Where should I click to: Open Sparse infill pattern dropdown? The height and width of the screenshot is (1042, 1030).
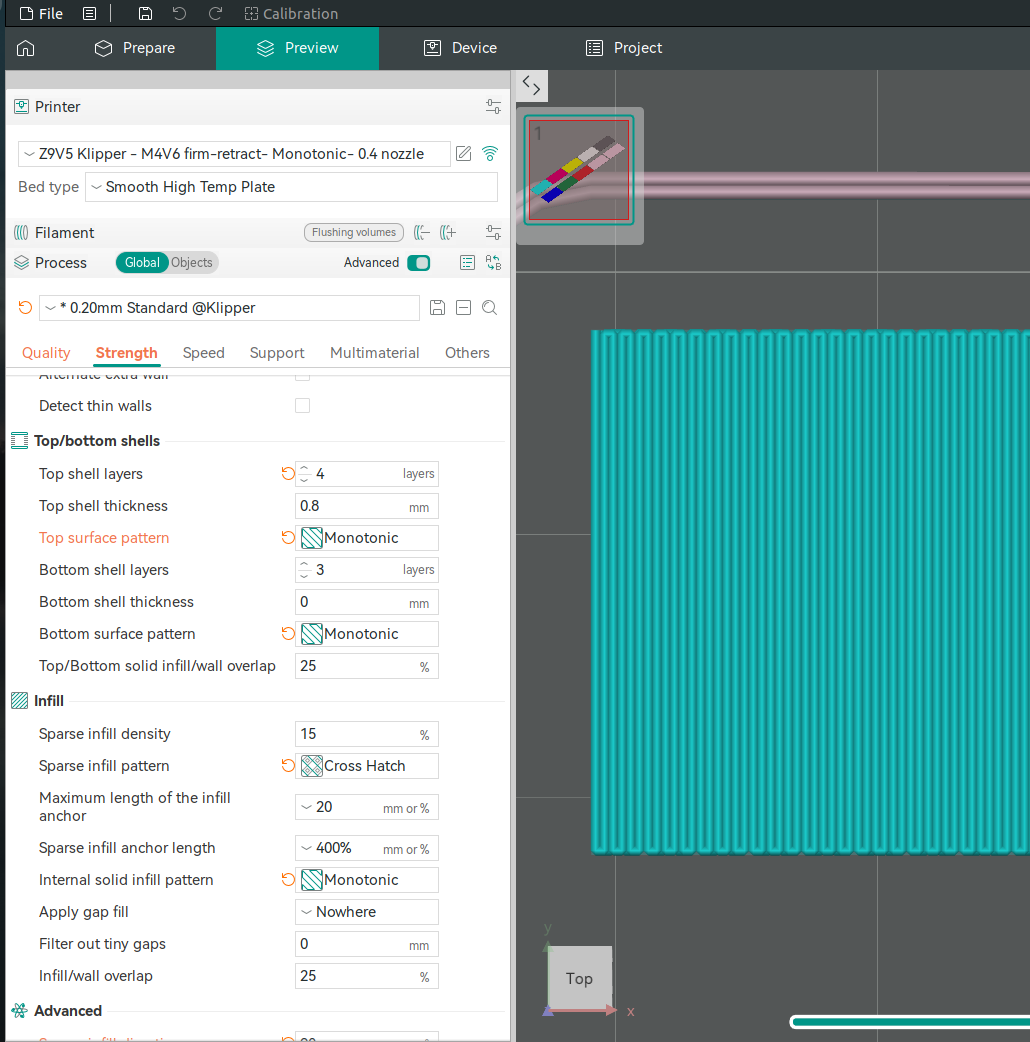pyautogui.click(x=367, y=766)
